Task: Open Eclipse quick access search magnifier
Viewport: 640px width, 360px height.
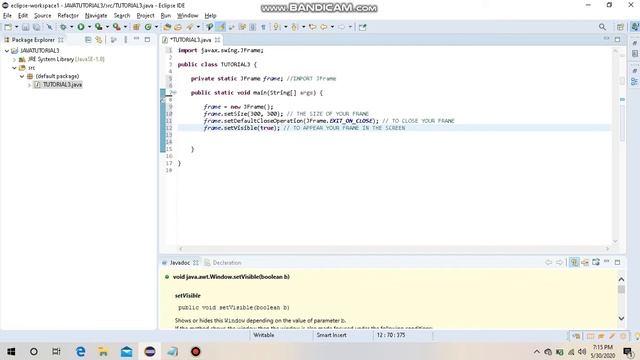Action: tap(602, 27)
